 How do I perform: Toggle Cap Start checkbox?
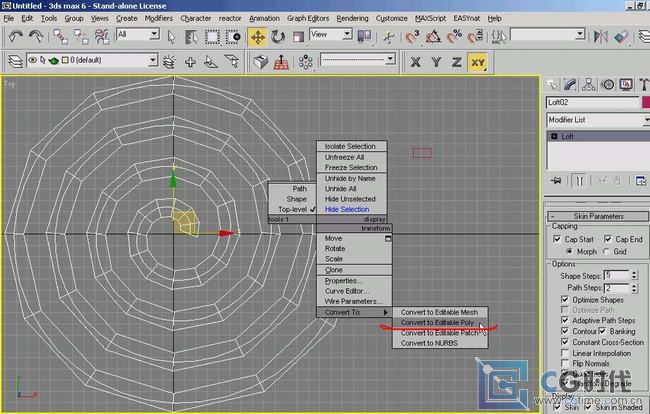tap(557, 239)
